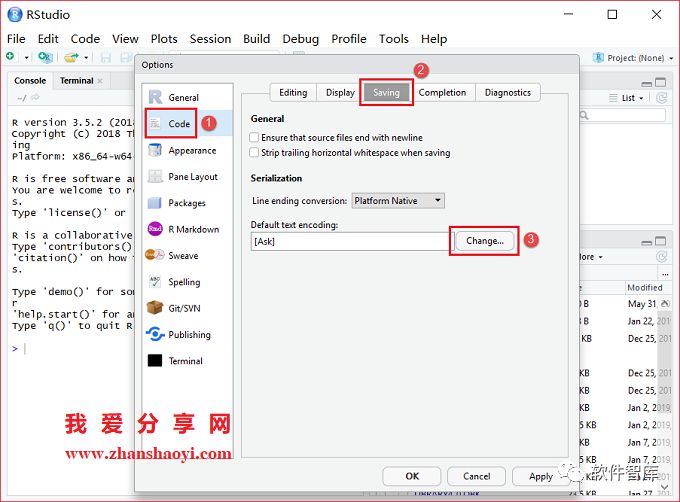This screenshot has height=502, width=680.
Task: Close the Terminal tab
Action: 100,81
